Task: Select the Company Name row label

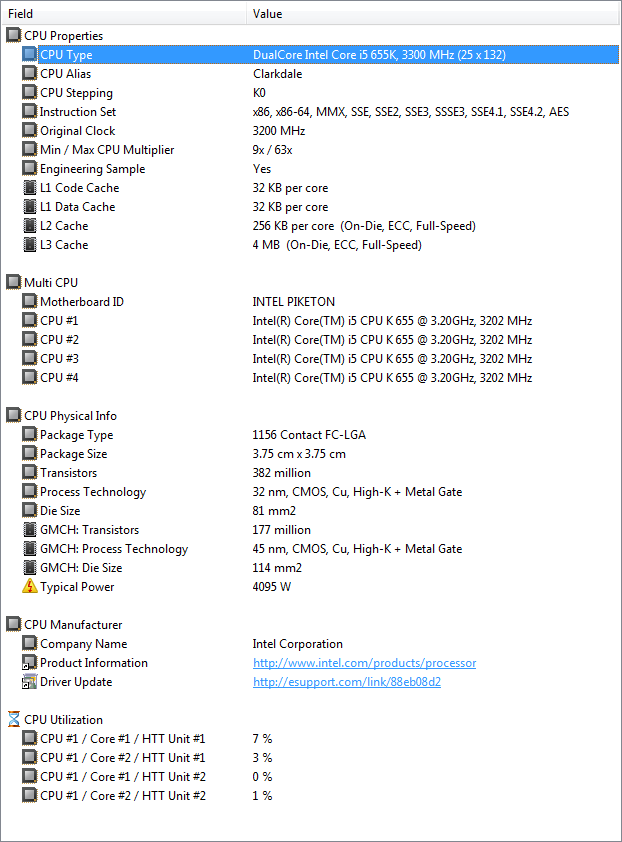Action: (x=83, y=644)
